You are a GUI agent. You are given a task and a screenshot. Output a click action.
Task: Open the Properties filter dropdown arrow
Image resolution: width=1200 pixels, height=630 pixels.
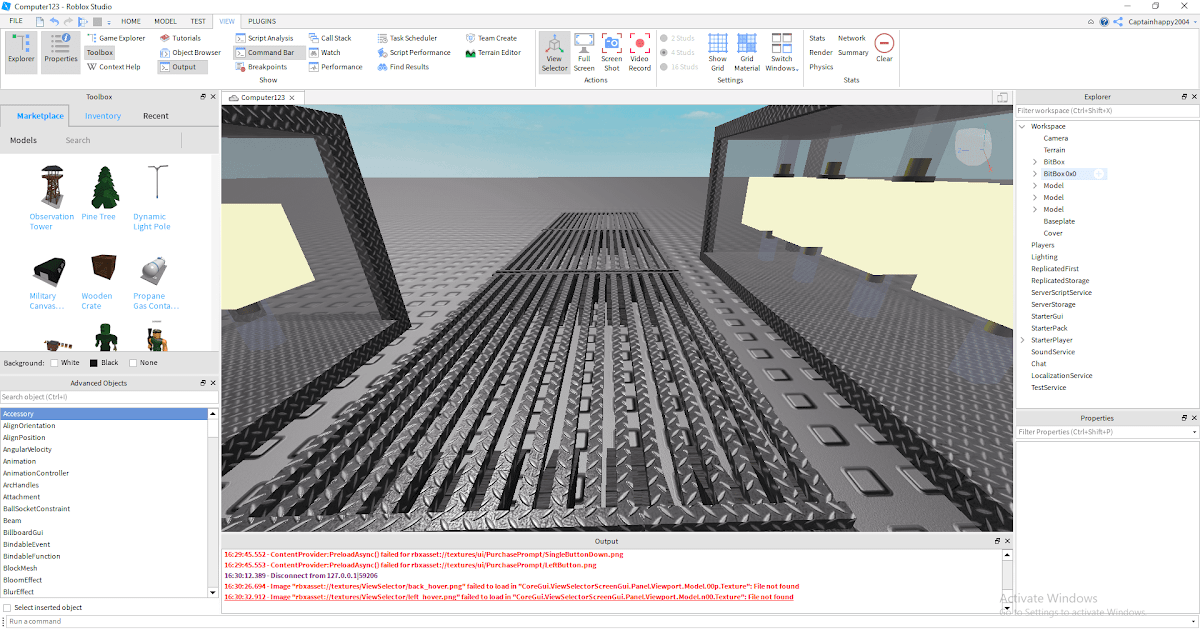[x=1194, y=432]
